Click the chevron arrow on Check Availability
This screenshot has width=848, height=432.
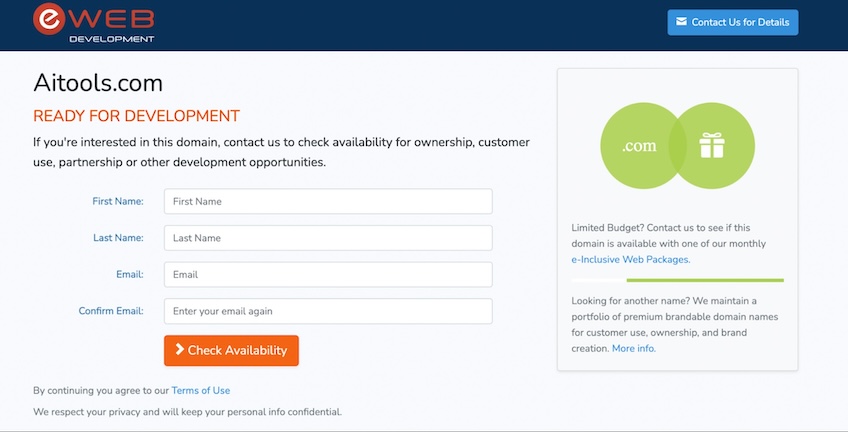180,349
